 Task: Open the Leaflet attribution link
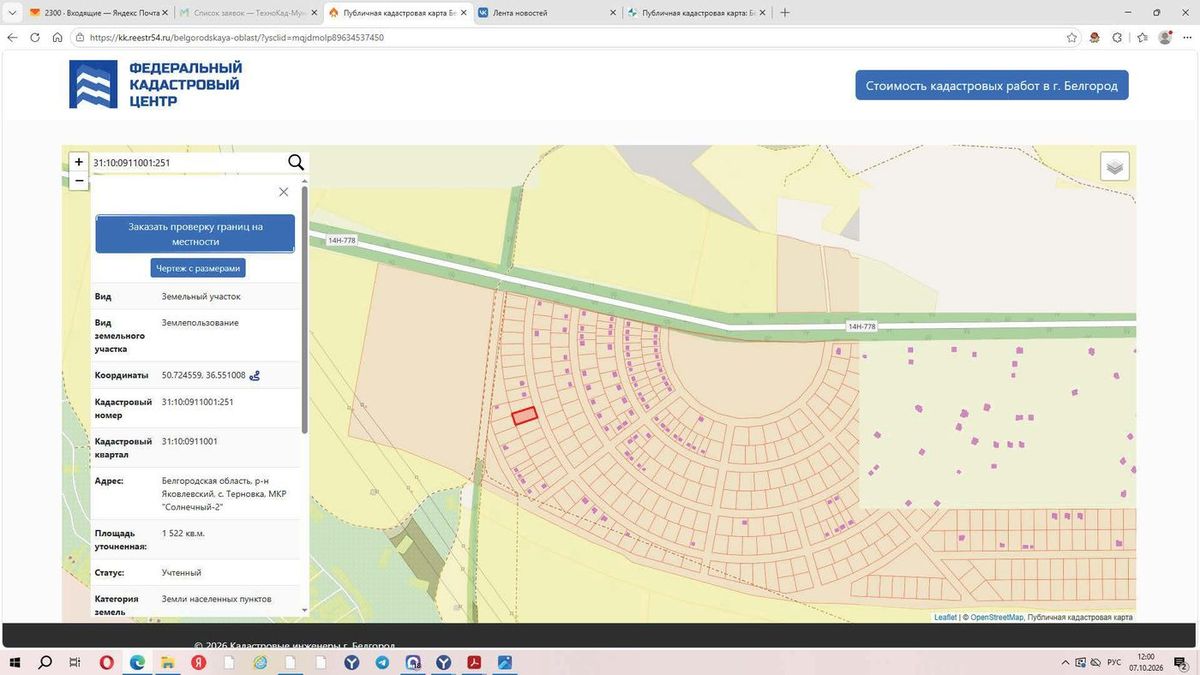[945, 617]
